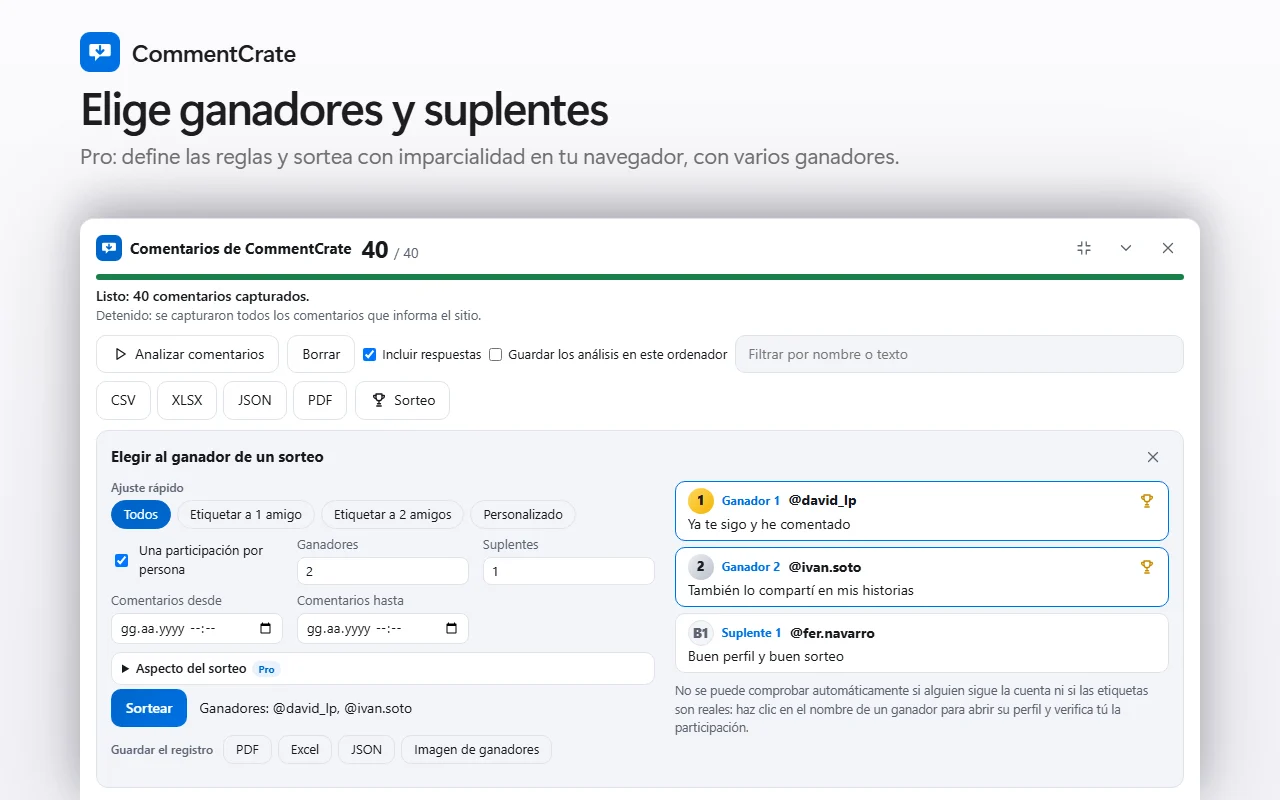This screenshot has width=1280, height=800.
Task: Open the @ivan.soto winner profile
Action: [x=825, y=566]
